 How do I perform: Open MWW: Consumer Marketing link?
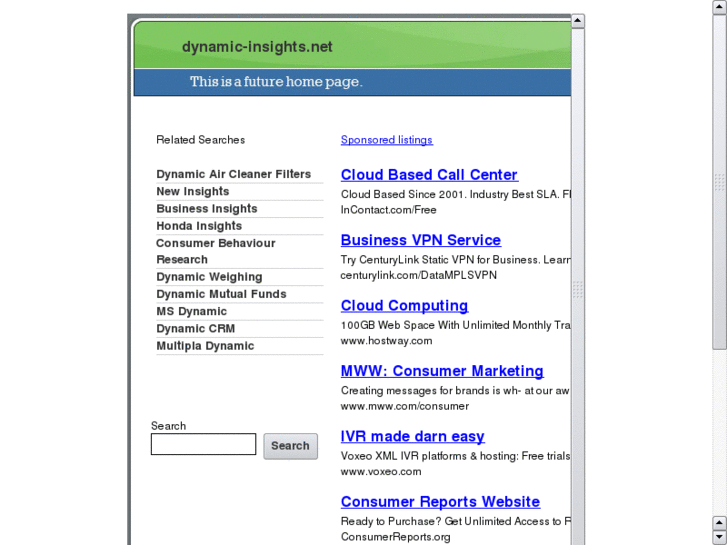click(442, 371)
